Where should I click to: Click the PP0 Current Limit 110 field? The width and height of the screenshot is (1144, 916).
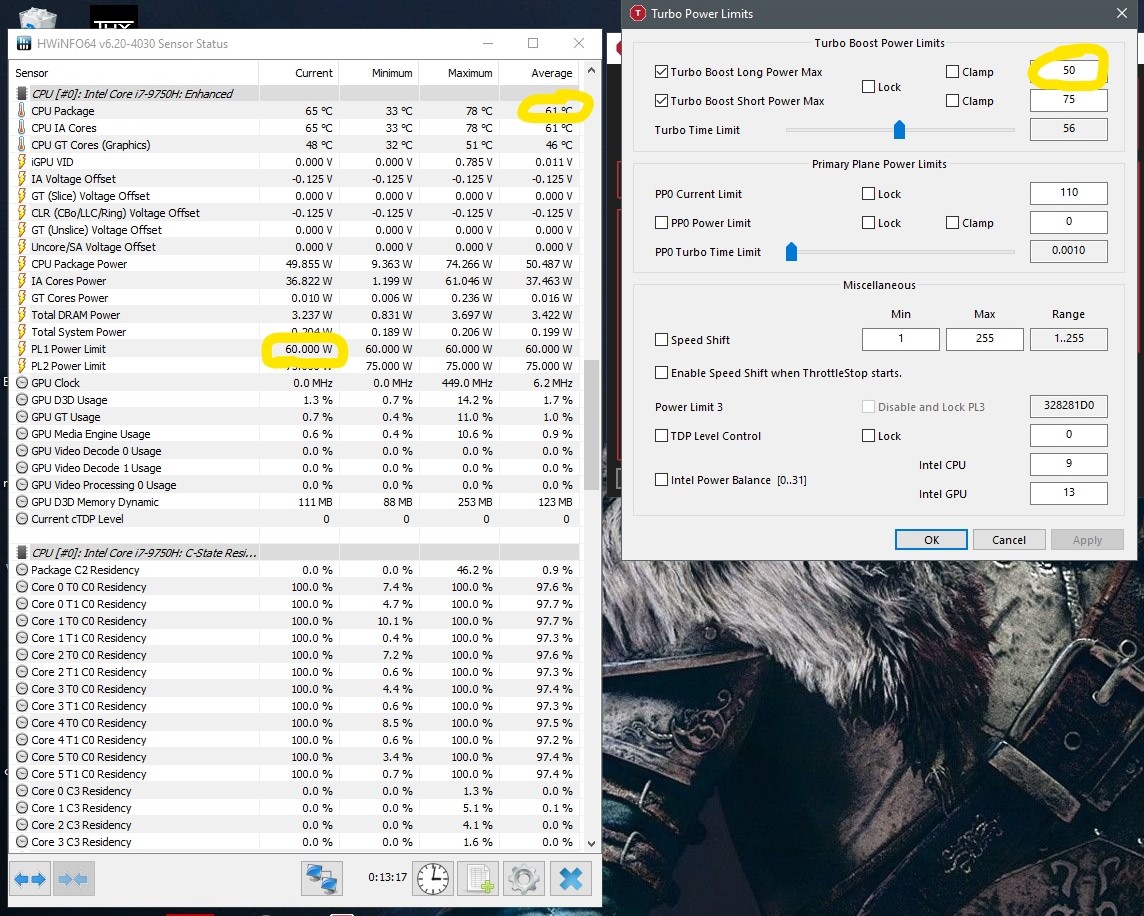tap(1069, 193)
